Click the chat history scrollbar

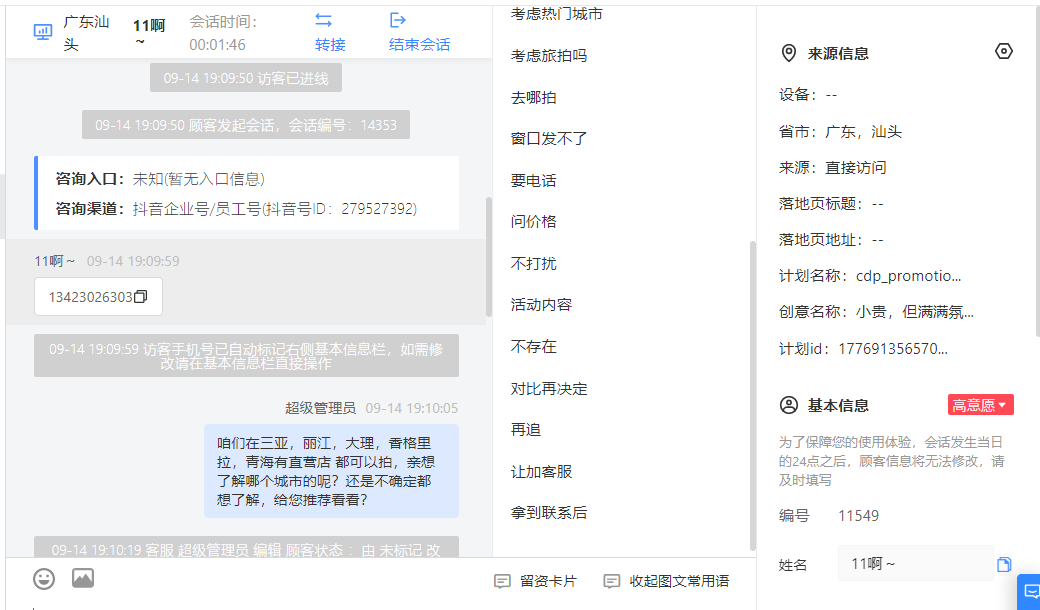click(489, 257)
